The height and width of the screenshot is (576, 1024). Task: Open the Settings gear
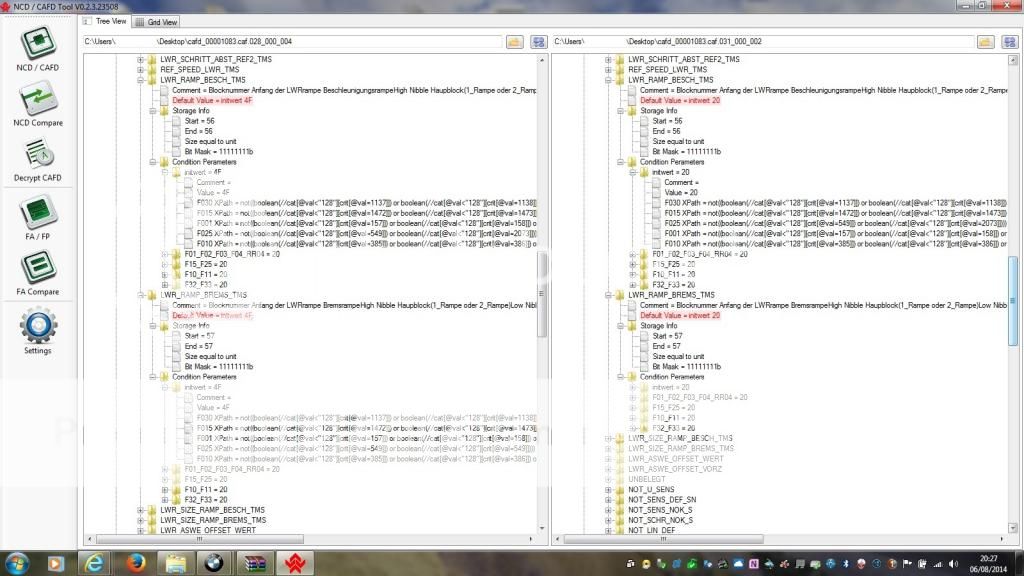pos(37,330)
